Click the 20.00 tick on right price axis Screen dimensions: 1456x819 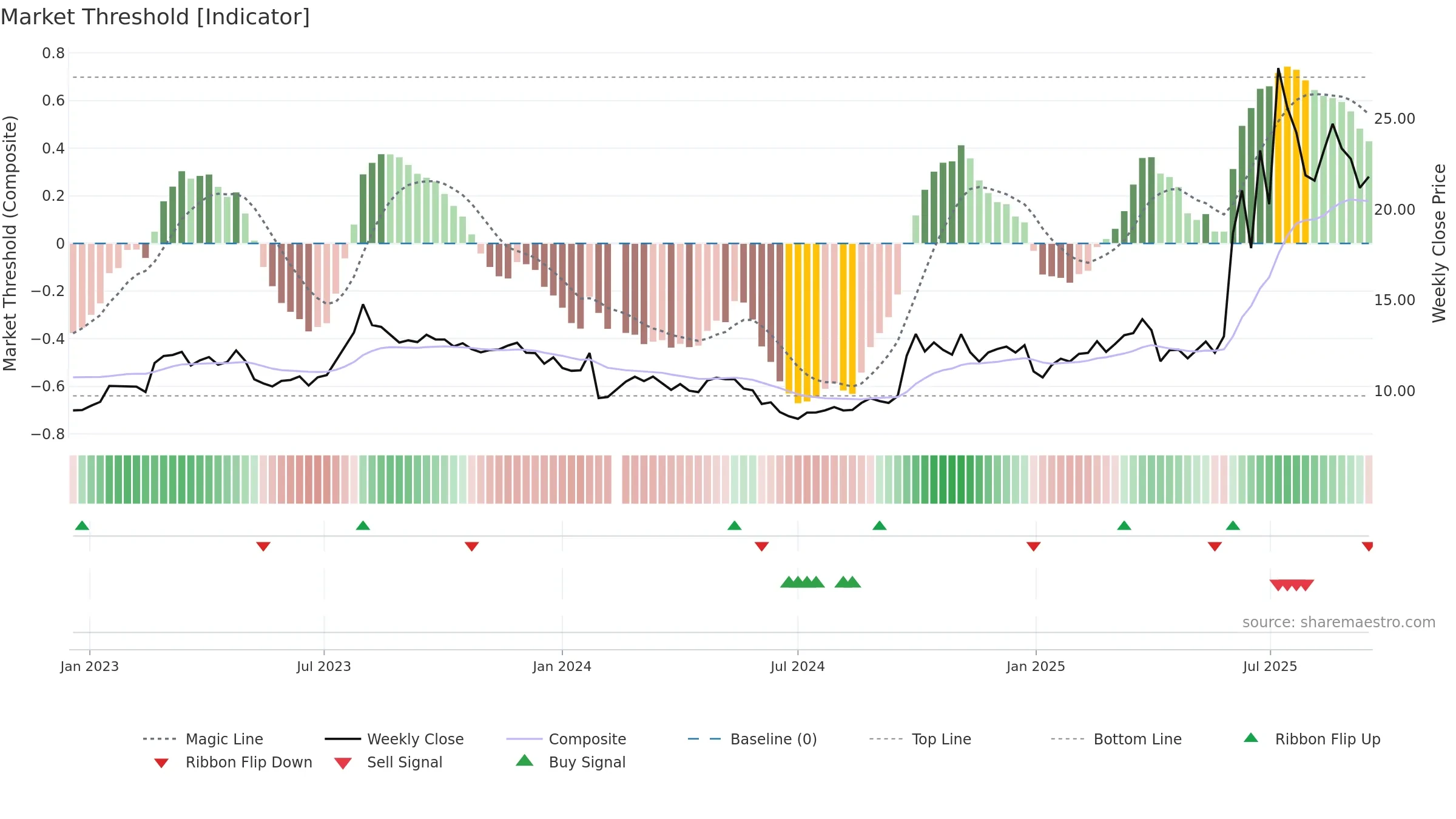coord(1395,210)
